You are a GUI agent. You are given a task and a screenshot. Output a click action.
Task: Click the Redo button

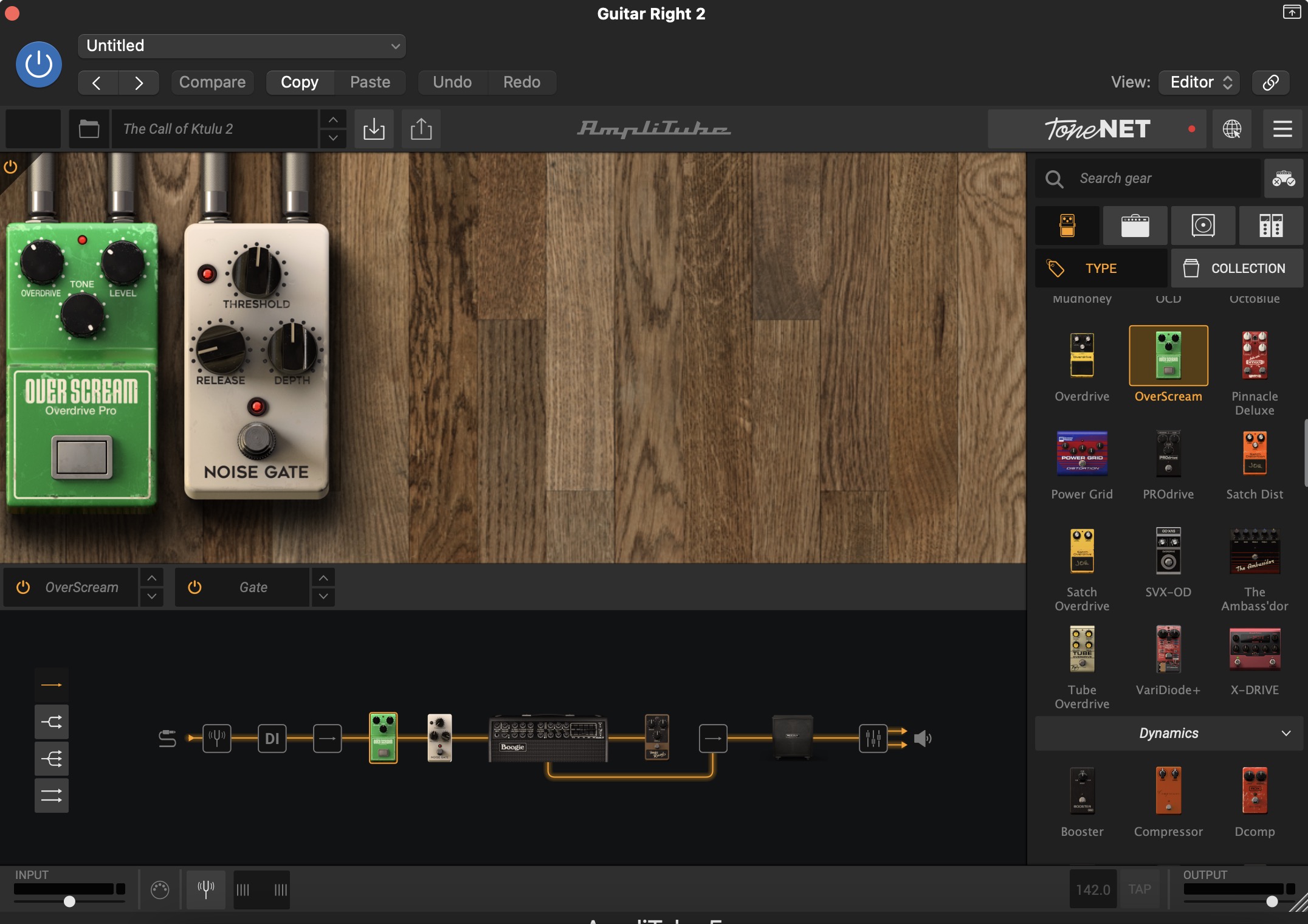point(521,82)
